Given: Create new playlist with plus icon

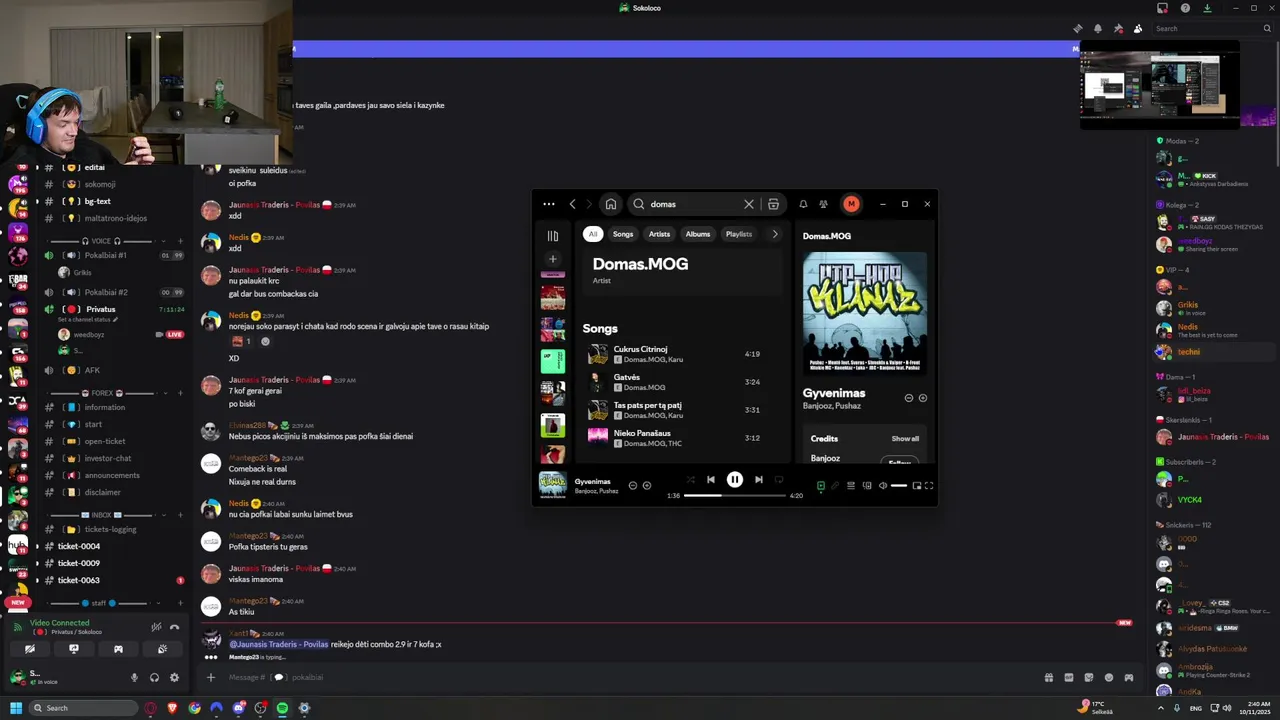Looking at the screenshot, I should 552,259.
